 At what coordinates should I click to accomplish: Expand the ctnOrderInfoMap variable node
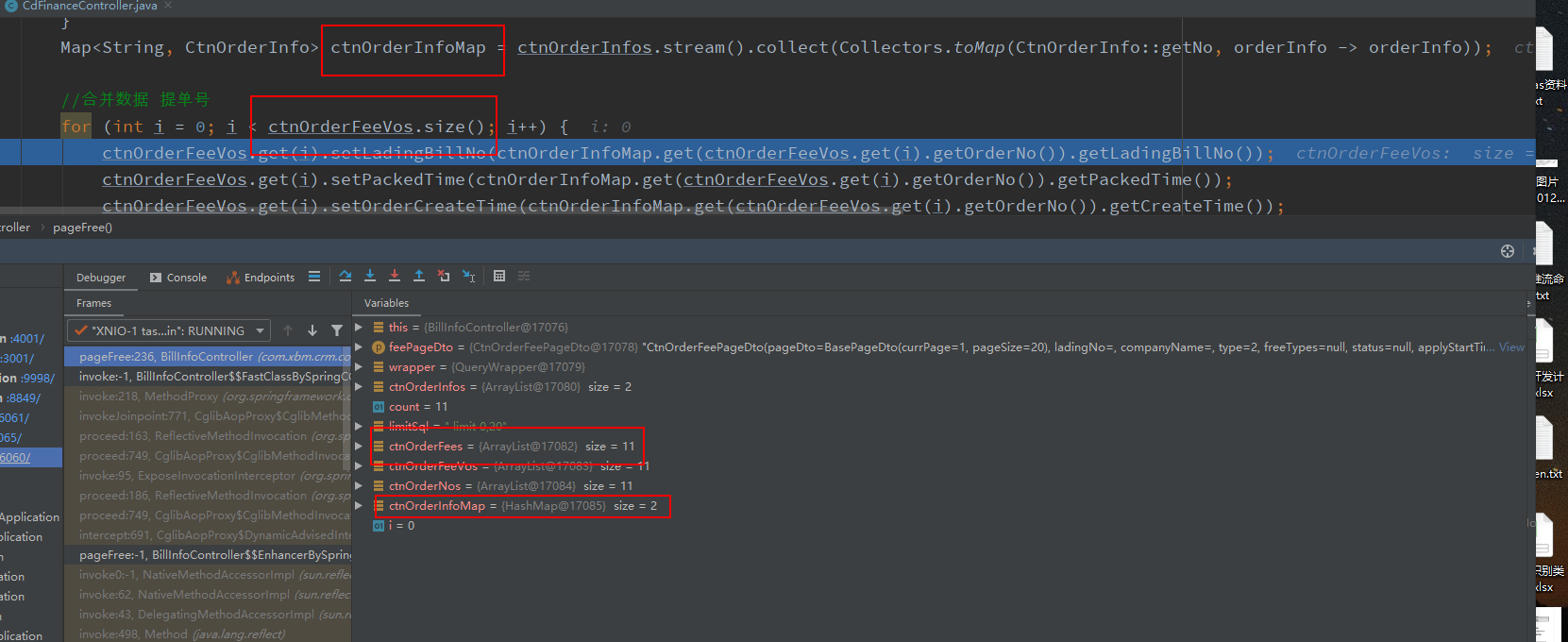[359, 506]
